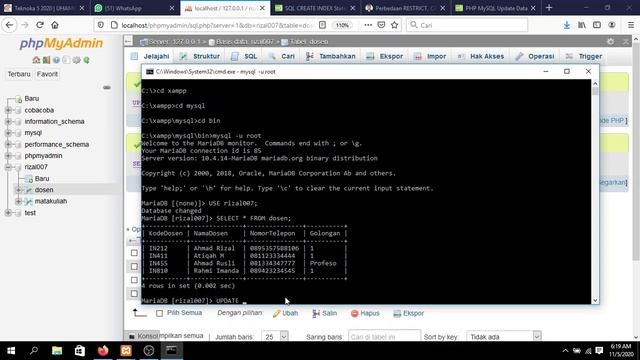Expand the phpmyadmin database node

coord(8,156)
